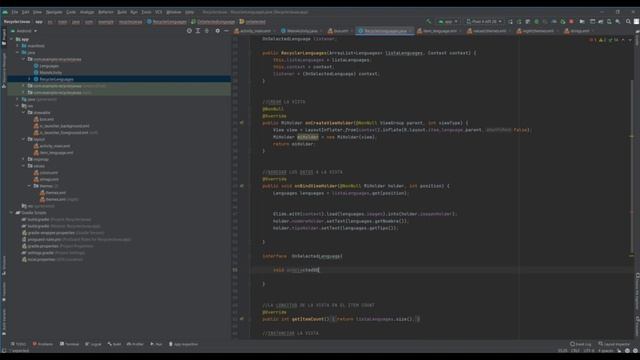Collapse the Gradle Scripts node

11,213
